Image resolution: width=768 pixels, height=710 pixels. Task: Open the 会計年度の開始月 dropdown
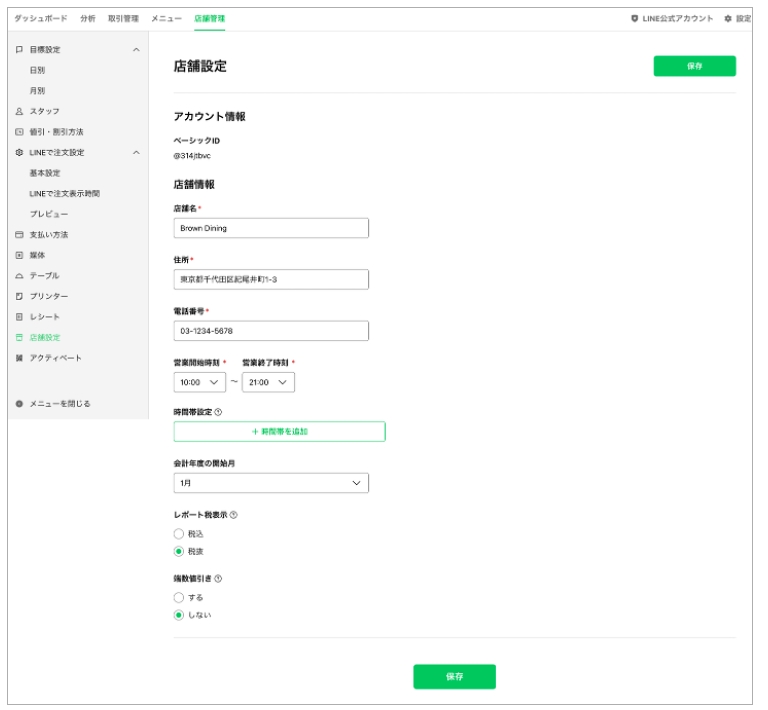[271, 483]
